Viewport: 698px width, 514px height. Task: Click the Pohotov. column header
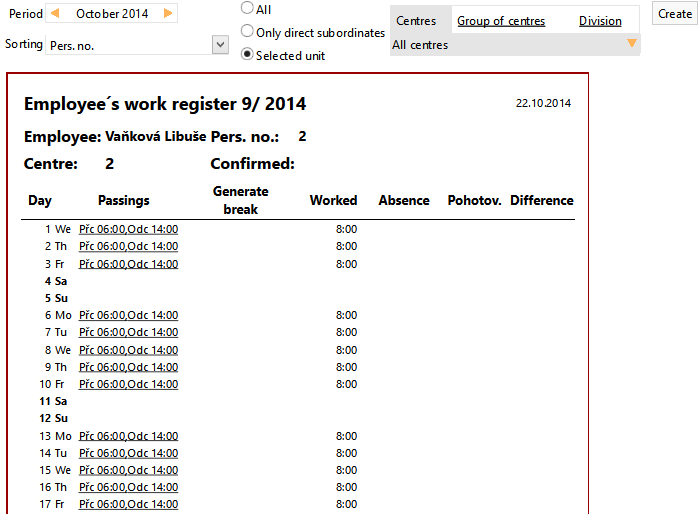[x=475, y=200]
